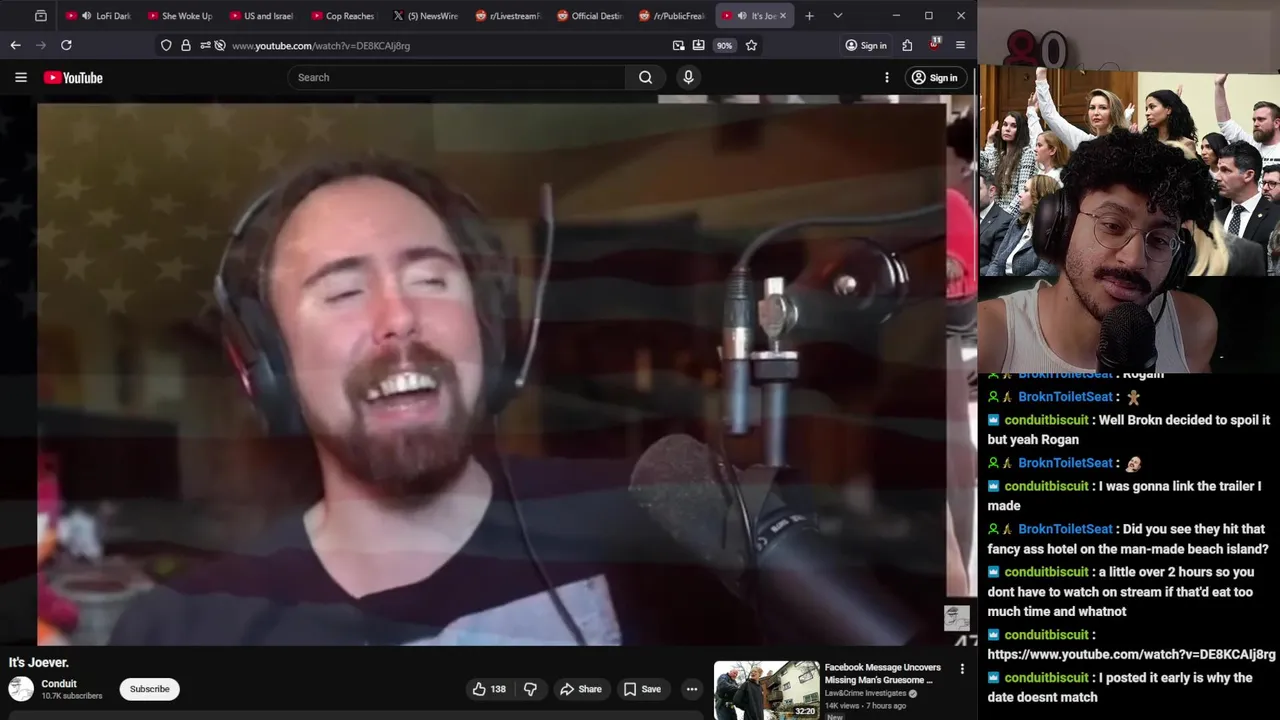The height and width of the screenshot is (720, 1280).
Task: Go to the YouTube logo home
Action: [73, 77]
